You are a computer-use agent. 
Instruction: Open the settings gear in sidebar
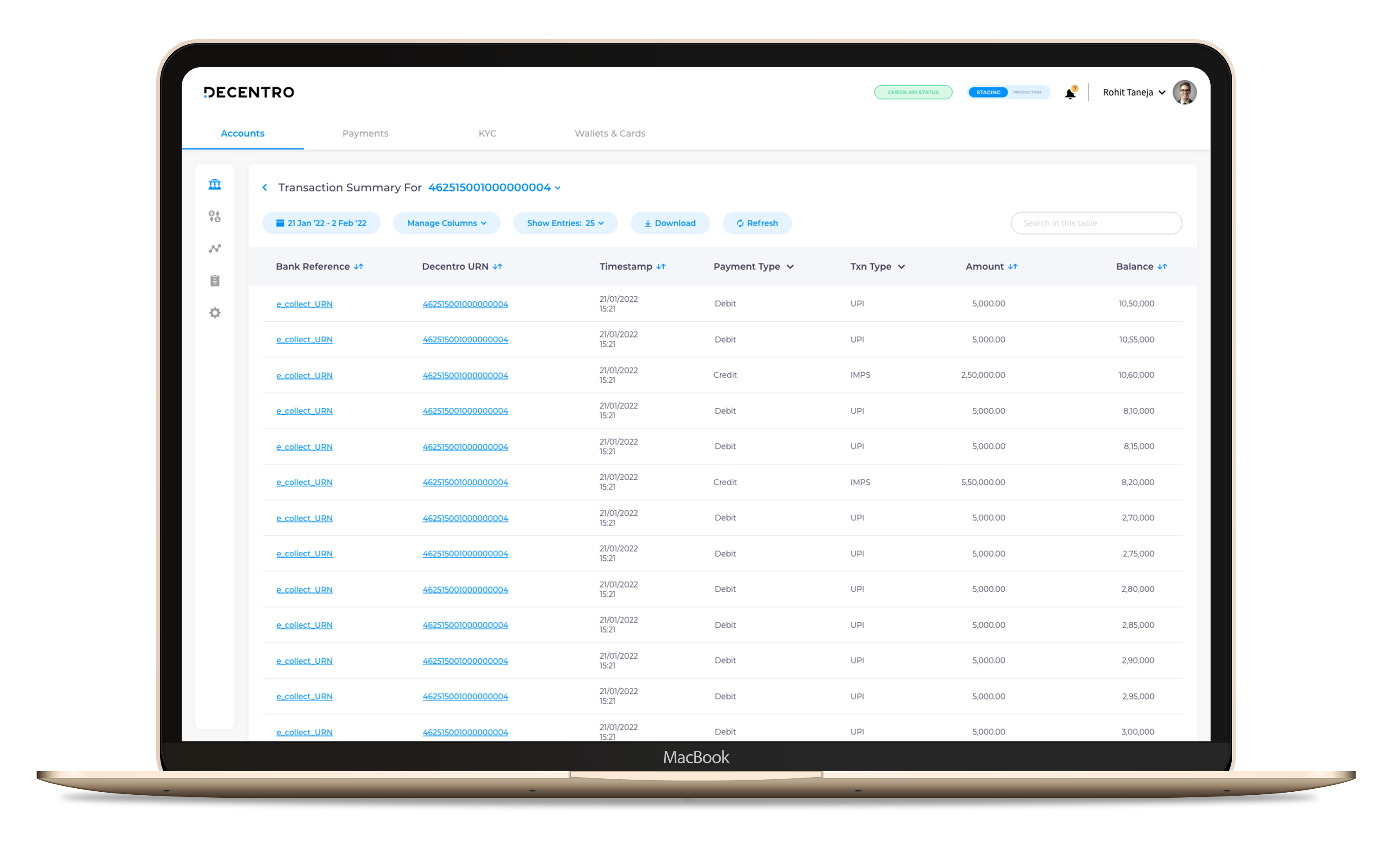215,313
